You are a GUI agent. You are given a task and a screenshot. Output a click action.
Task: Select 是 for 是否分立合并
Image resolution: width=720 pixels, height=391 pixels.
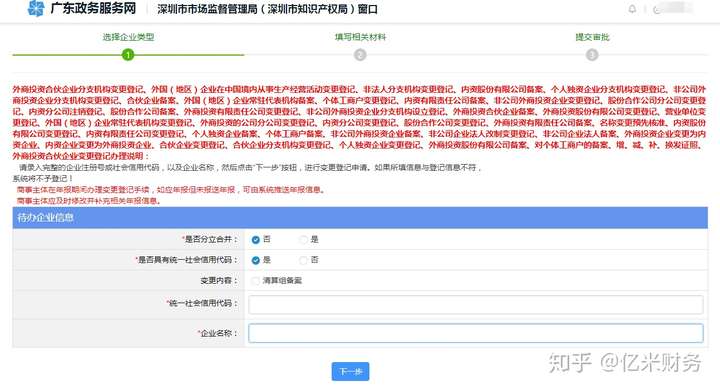pyautogui.click(x=303, y=240)
